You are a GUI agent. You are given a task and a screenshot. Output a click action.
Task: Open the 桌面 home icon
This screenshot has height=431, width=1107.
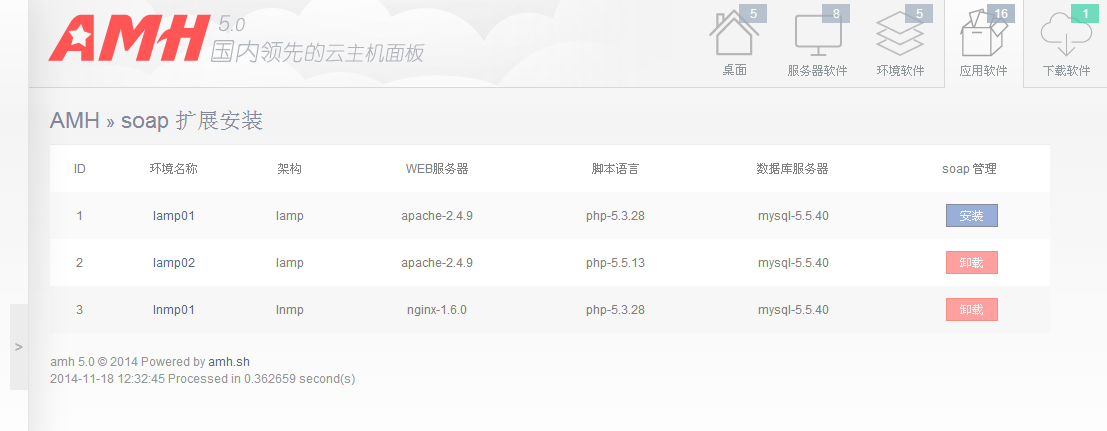click(x=733, y=38)
